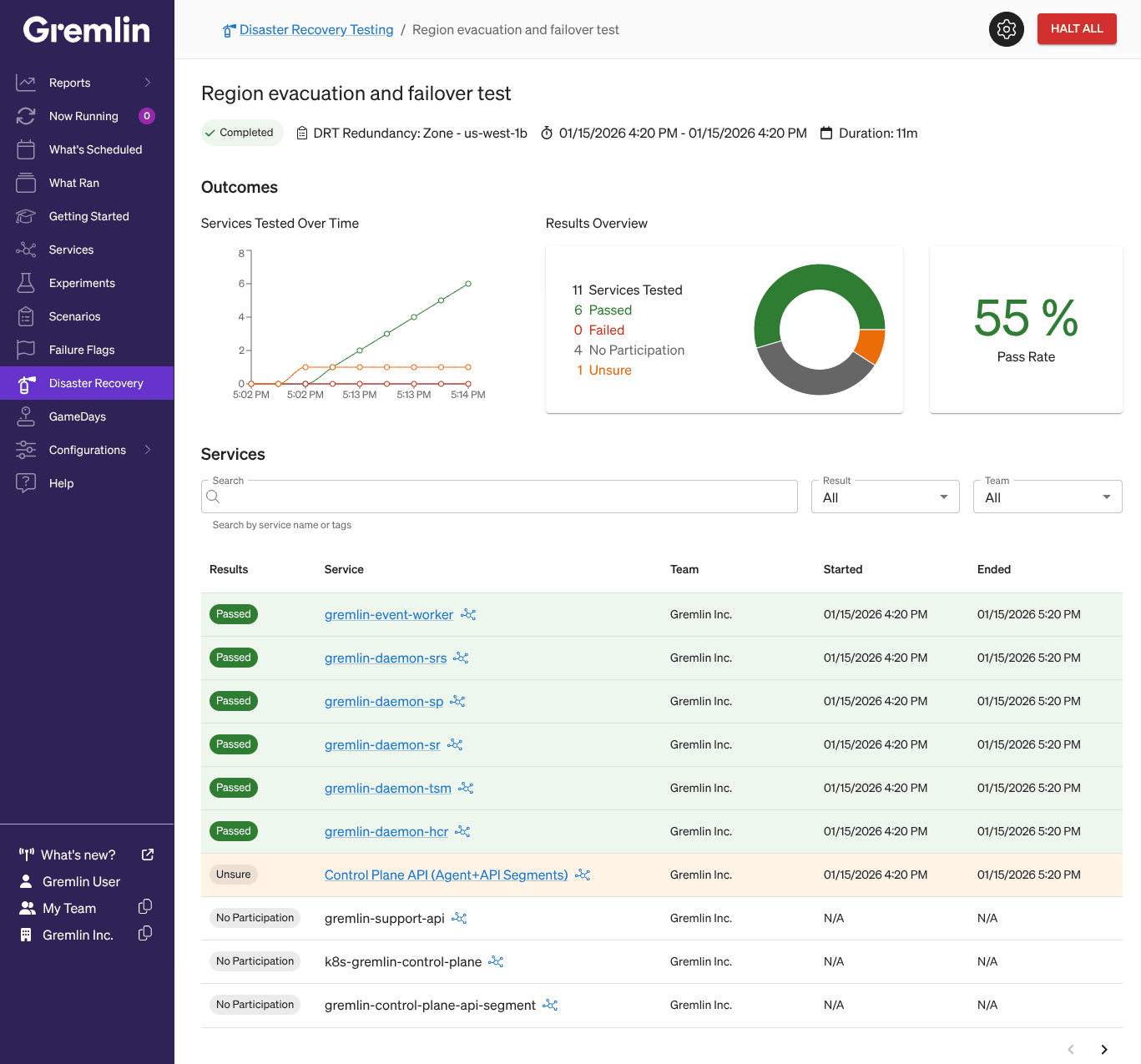
Task: Click dependency icon beside gremlin-control-plane-api-segment
Action: [550, 1005]
